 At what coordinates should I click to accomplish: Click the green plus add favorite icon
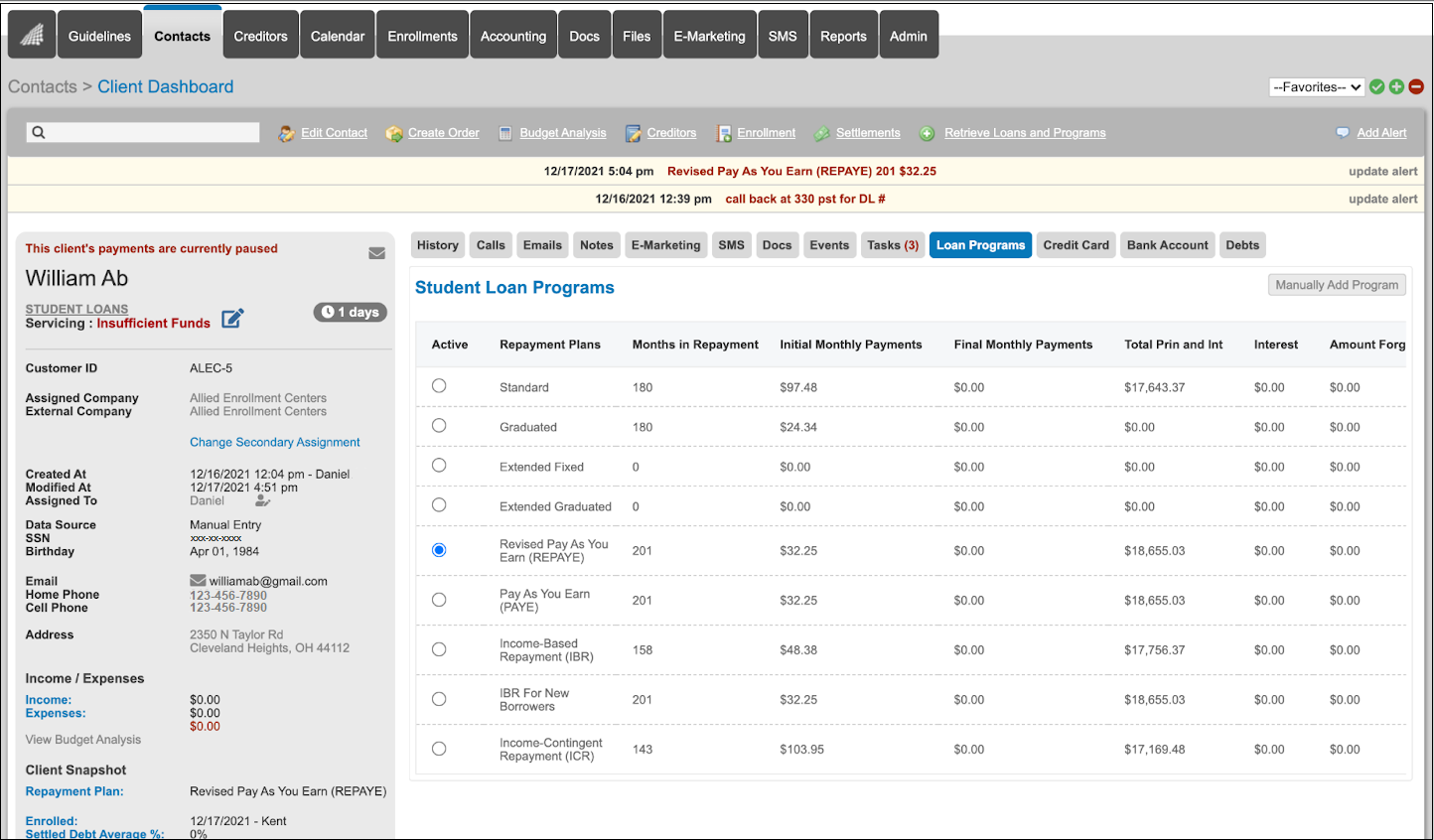(1397, 87)
